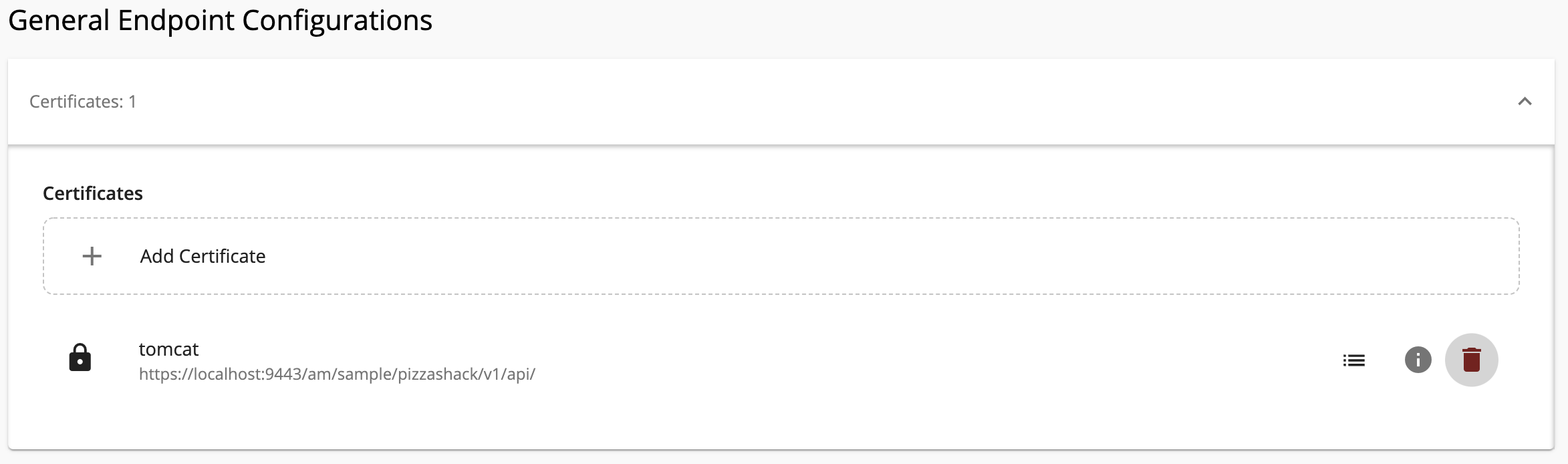Image resolution: width=1568 pixels, height=464 pixels.
Task: Click the "Add Certificate" text
Action: [x=203, y=256]
